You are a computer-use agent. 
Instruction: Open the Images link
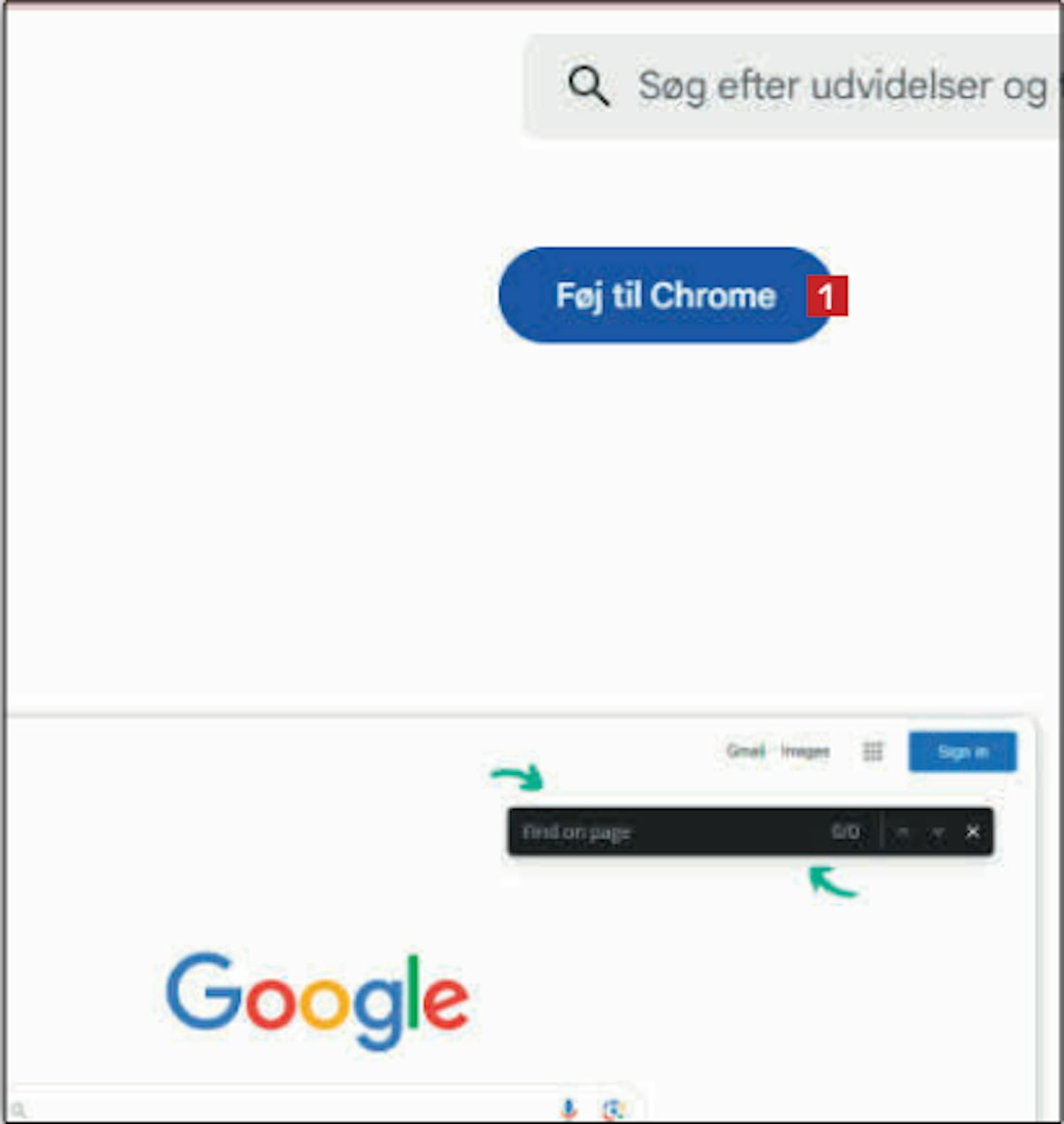pos(805,751)
